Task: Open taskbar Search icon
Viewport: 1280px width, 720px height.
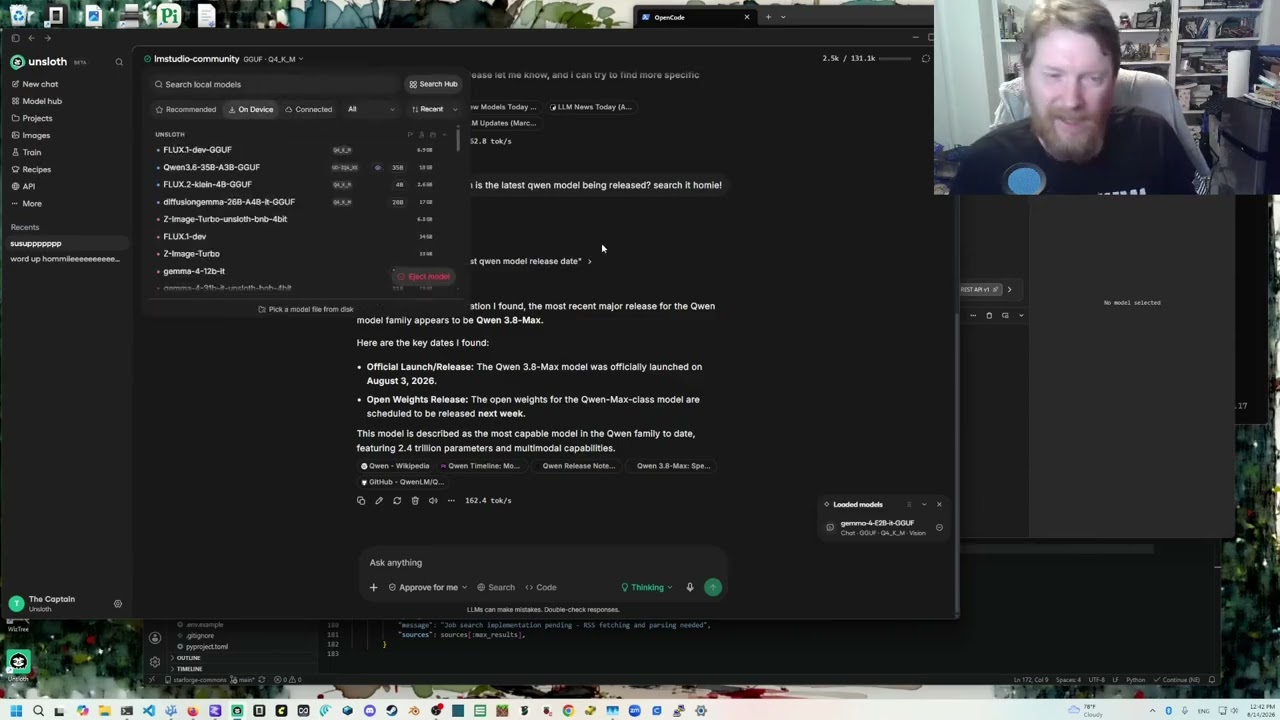Action: 38,711
